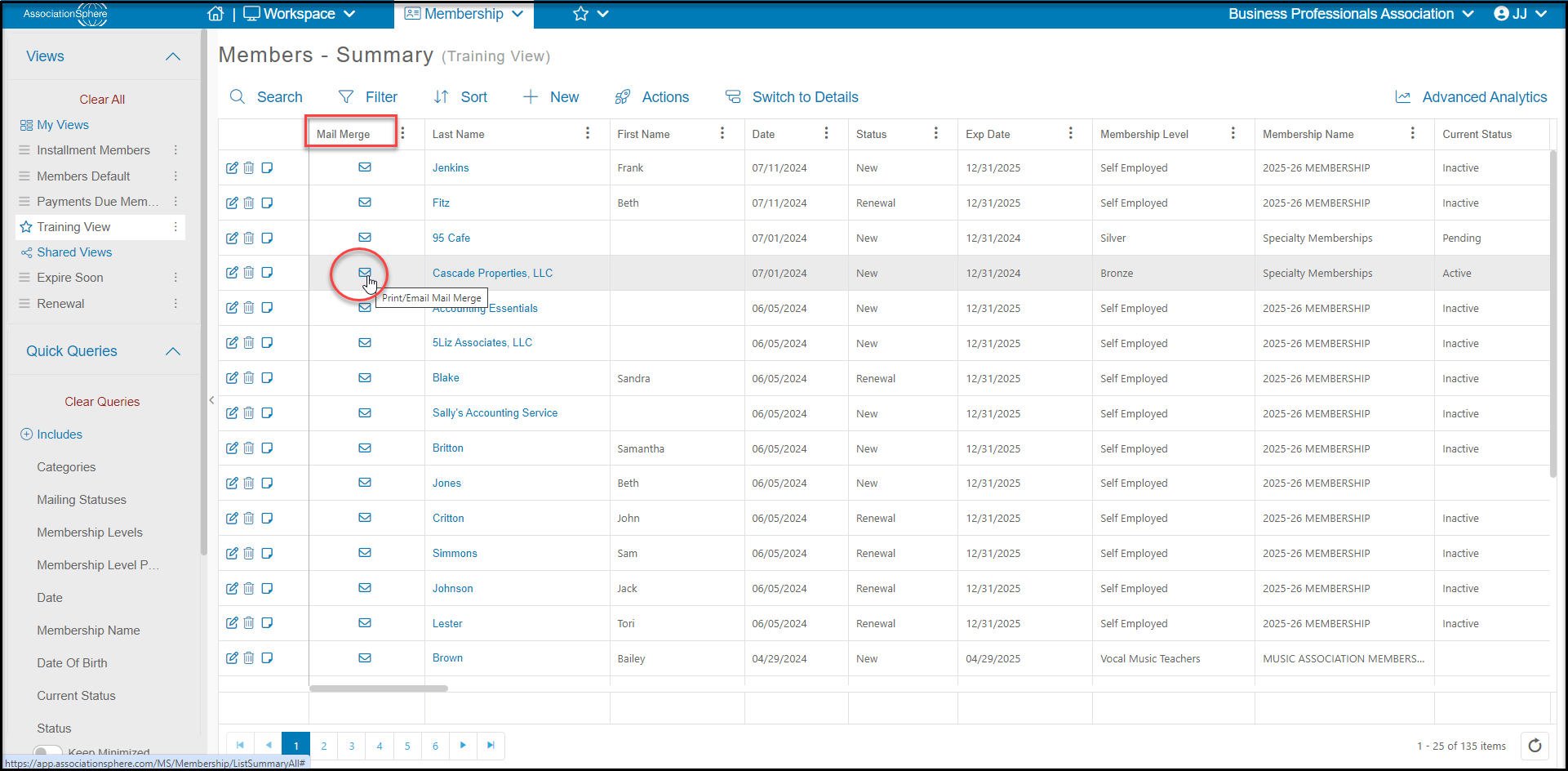Click the New button
Image resolution: width=1568 pixels, height=771 pixels.
point(551,96)
